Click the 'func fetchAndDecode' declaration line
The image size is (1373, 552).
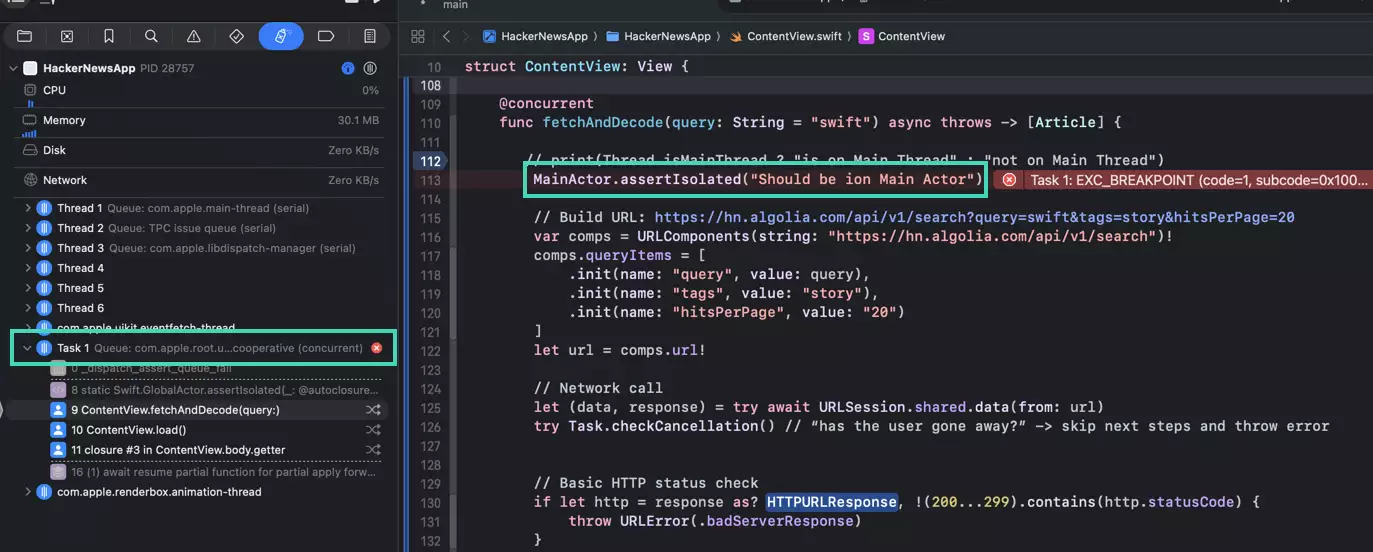coord(810,123)
